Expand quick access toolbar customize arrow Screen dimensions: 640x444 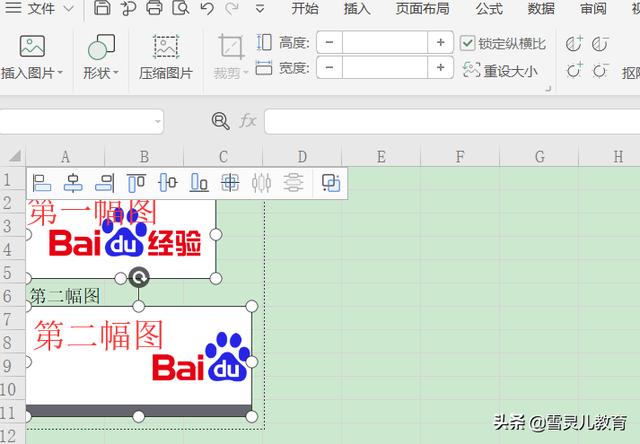point(260,9)
